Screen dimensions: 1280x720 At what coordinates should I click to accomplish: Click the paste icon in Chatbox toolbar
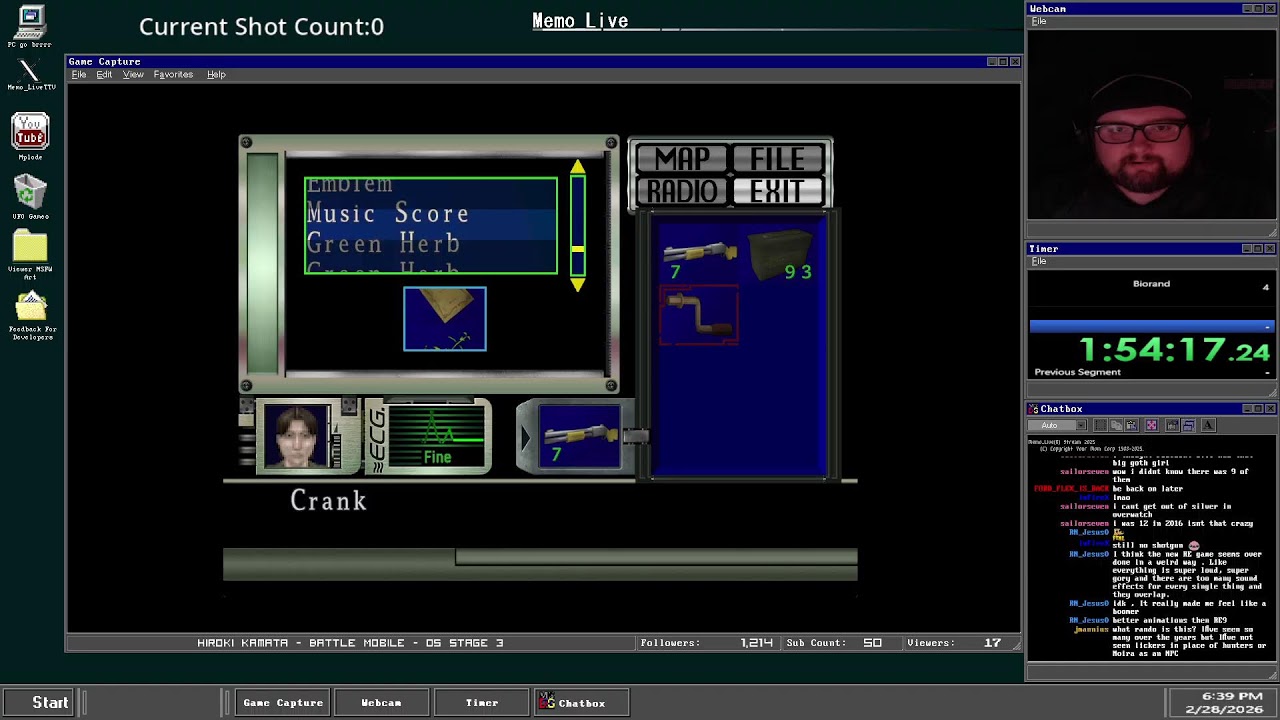point(1132,425)
